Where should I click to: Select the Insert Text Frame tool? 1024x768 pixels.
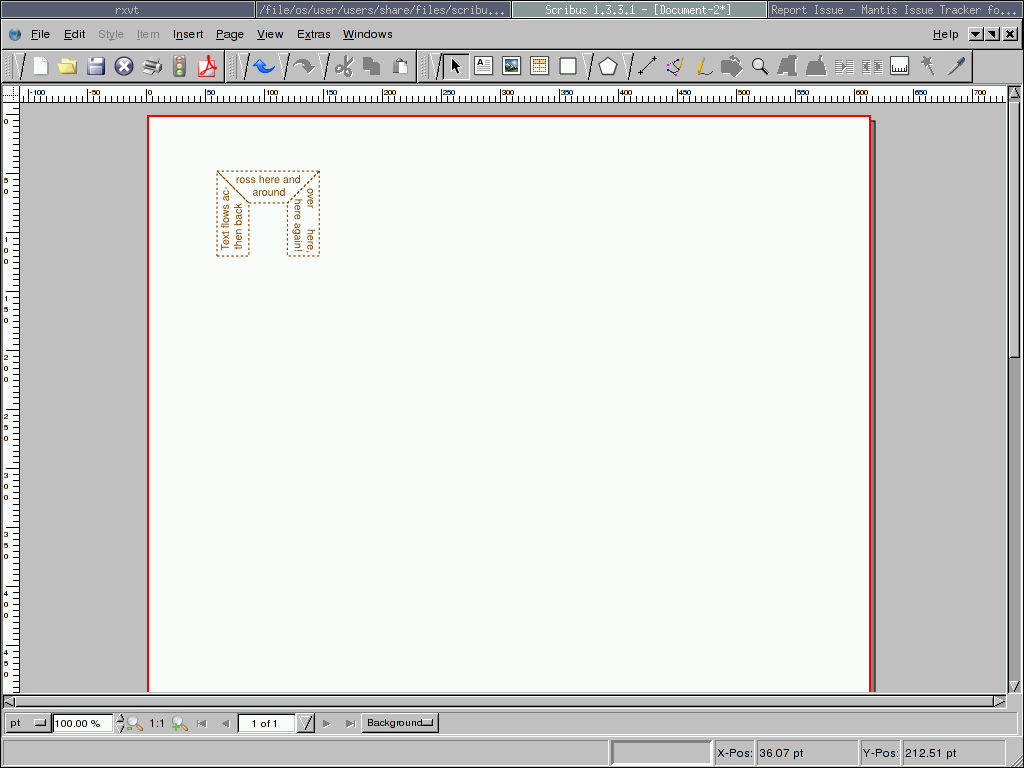pos(484,67)
